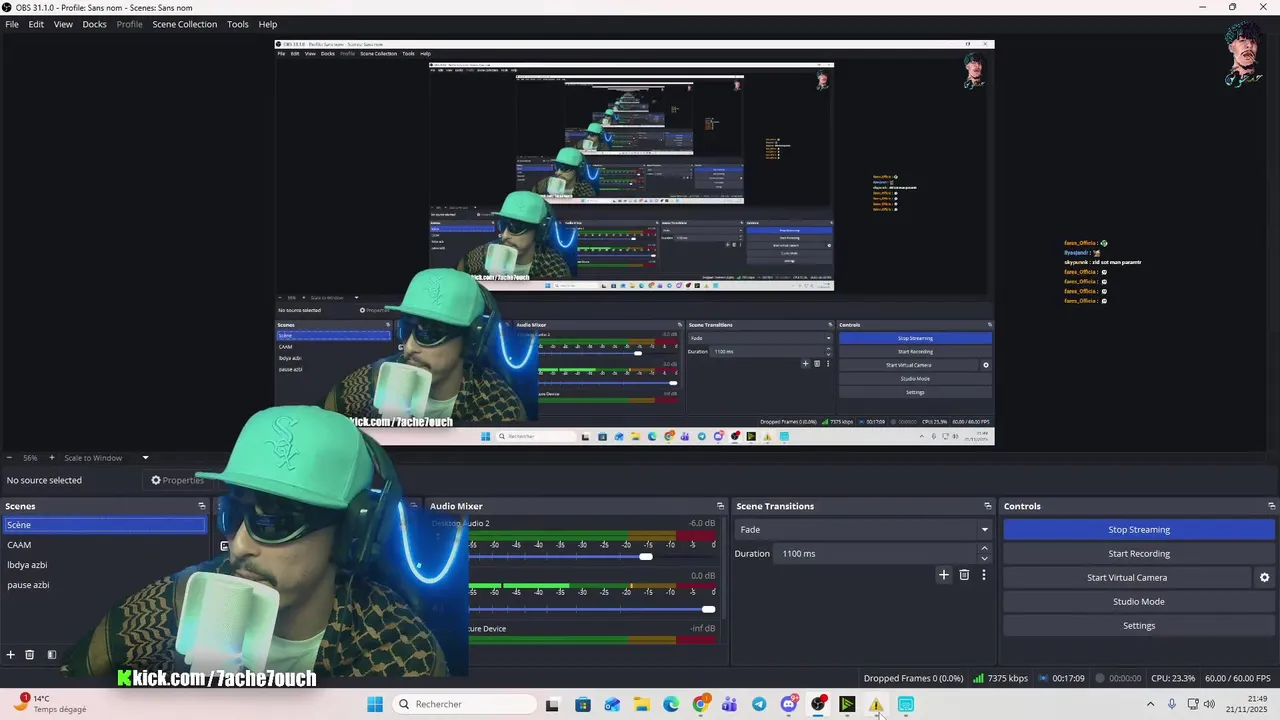Screen dimensions: 1280x720
Task: Click the Properties button on source toolbar
Action: [x=177, y=480]
